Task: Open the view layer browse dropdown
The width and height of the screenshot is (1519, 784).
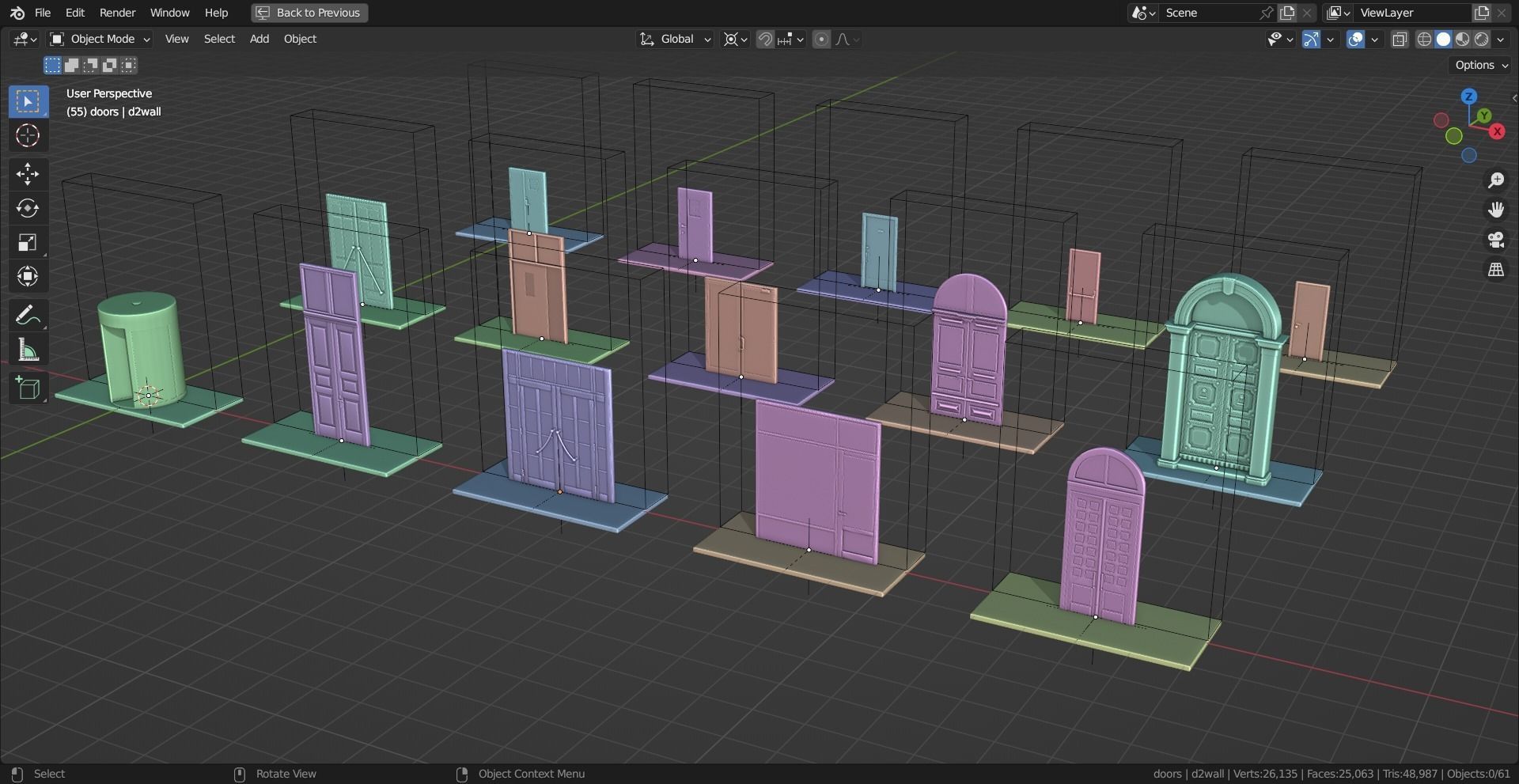Action: pyautogui.click(x=1339, y=13)
